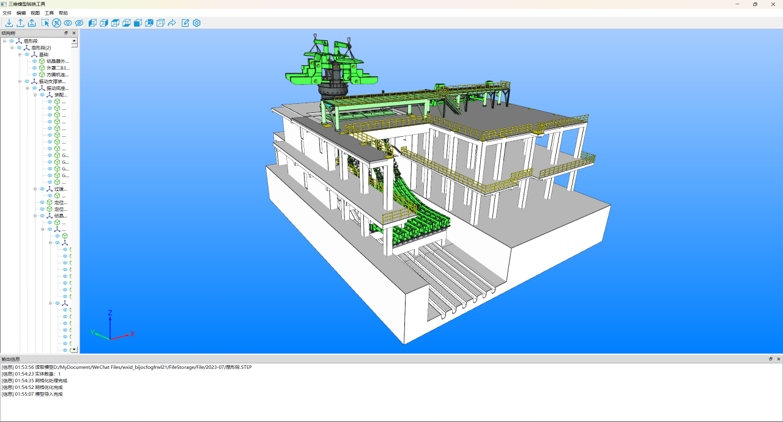Toggle visibility eye of 基础 node

(27, 55)
